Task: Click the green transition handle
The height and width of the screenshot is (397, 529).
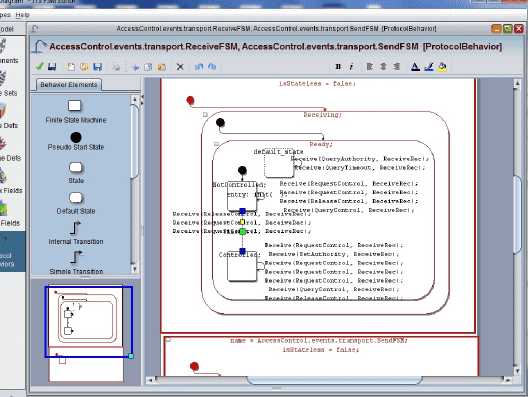Action: (x=242, y=231)
